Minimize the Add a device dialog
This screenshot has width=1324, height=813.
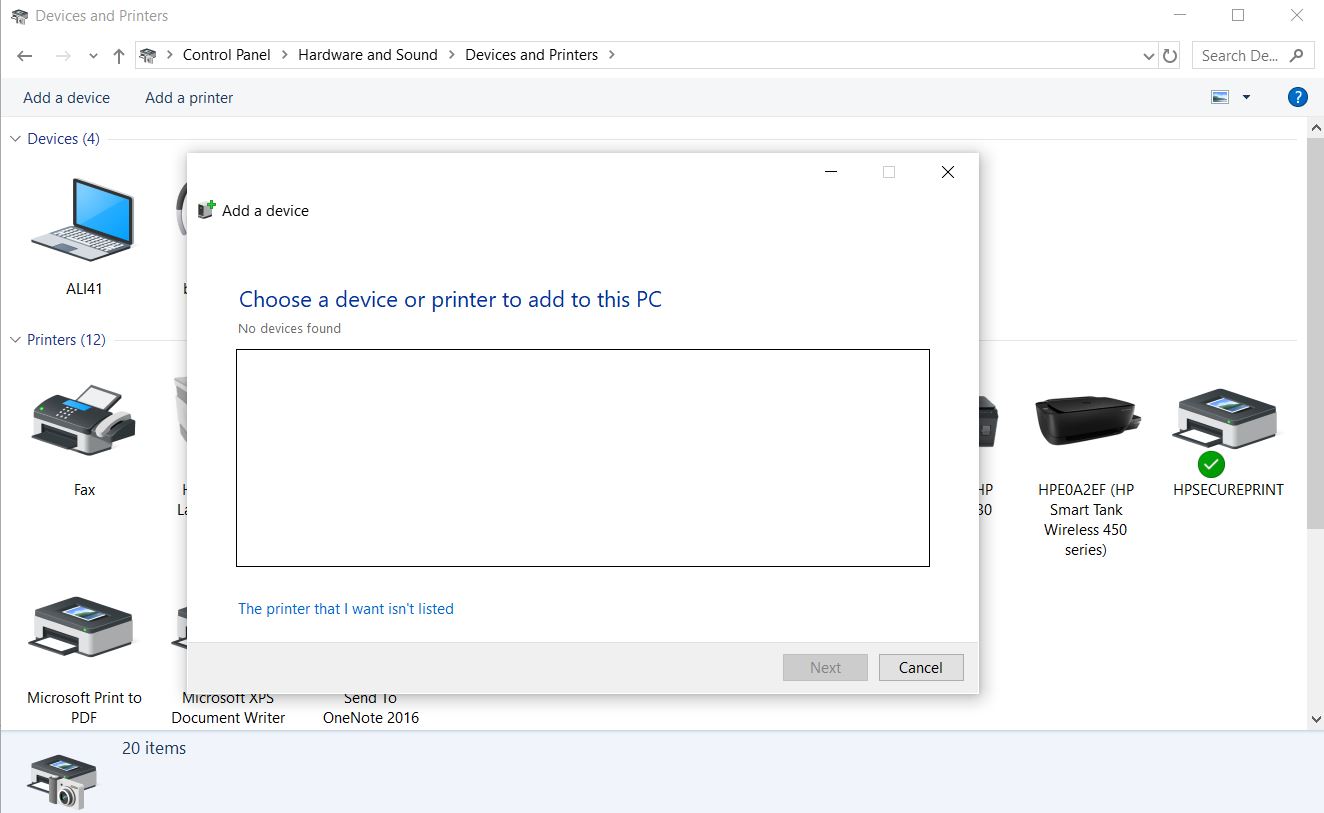(830, 172)
